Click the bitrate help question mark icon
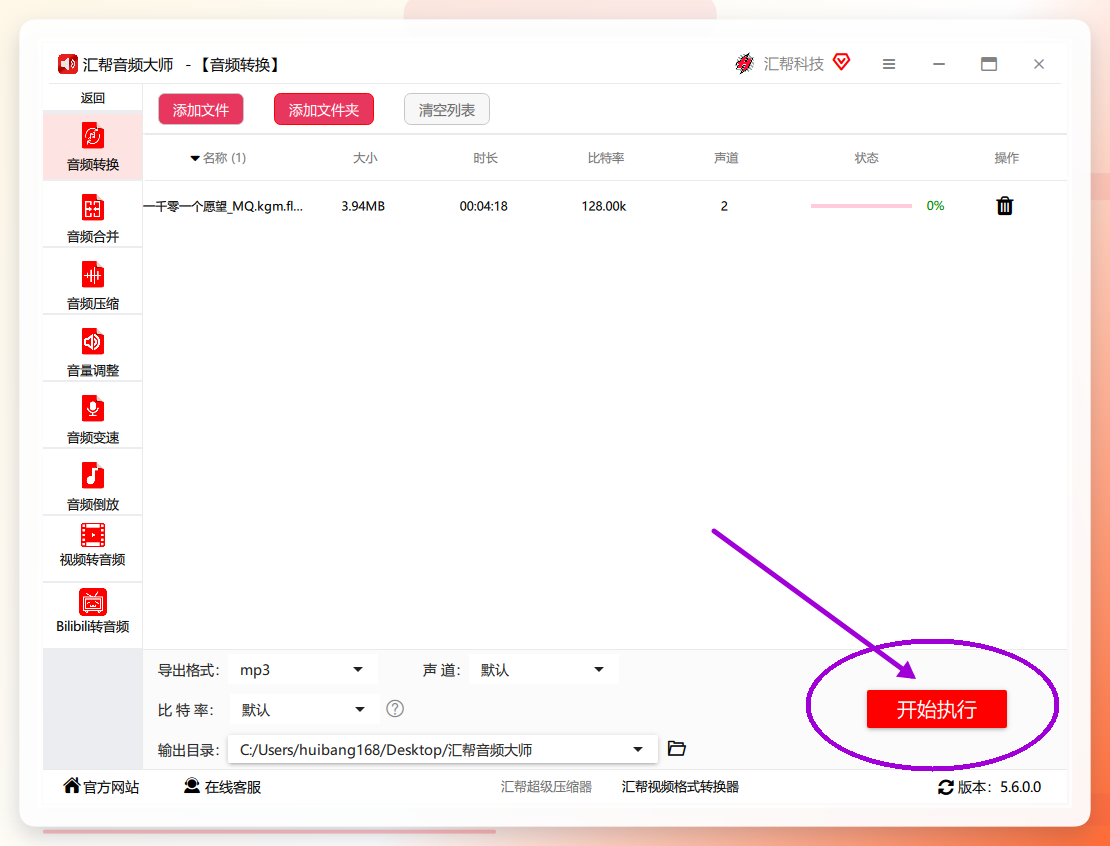This screenshot has height=846, width=1110. pyautogui.click(x=395, y=709)
